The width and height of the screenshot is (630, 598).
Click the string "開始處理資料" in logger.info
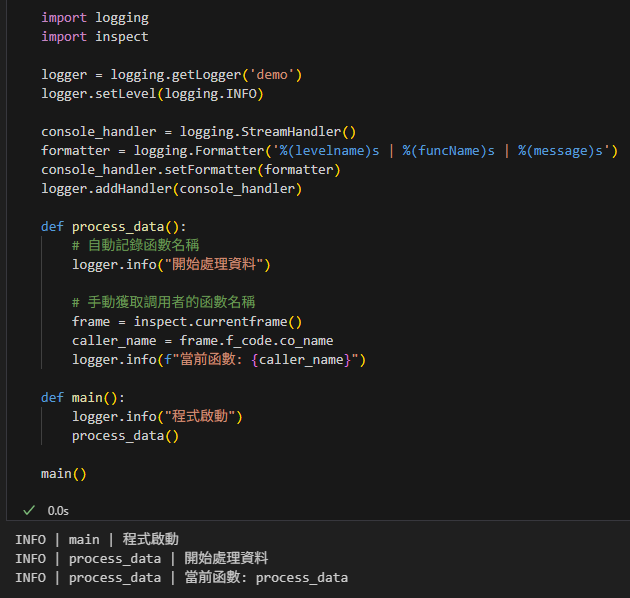click(213, 265)
